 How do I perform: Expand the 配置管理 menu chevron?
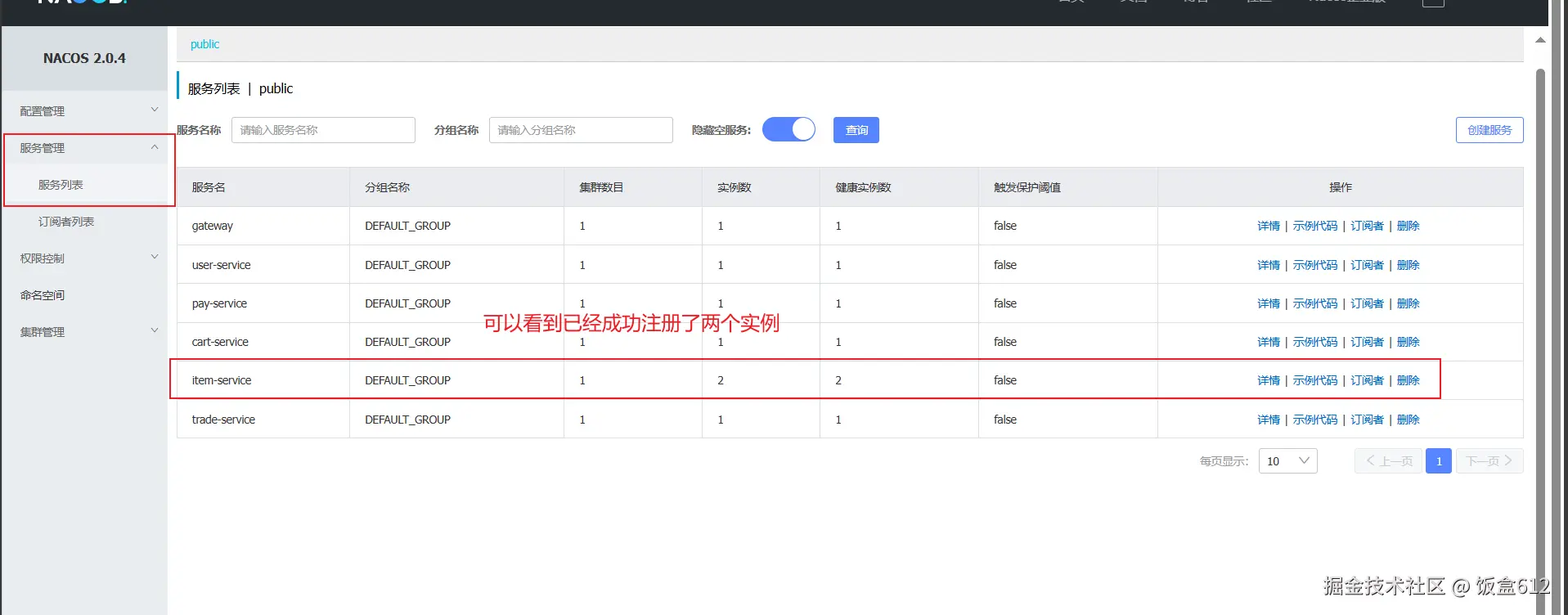pyautogui.click(x=155, y=110)
